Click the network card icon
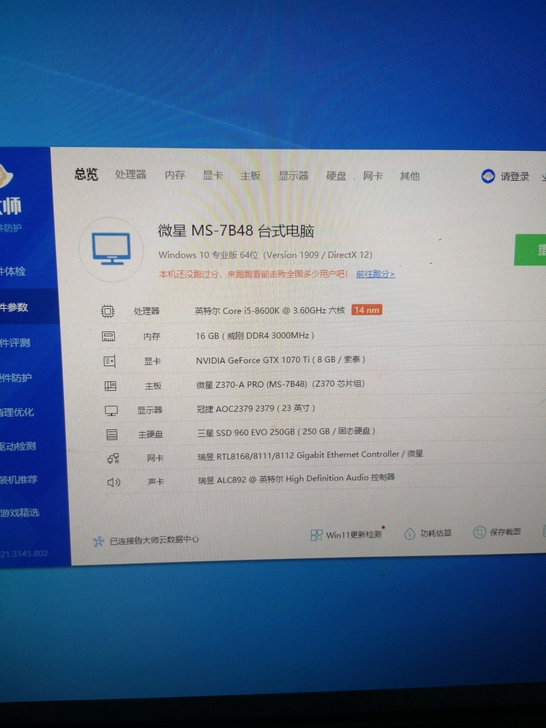 (113, 458)
